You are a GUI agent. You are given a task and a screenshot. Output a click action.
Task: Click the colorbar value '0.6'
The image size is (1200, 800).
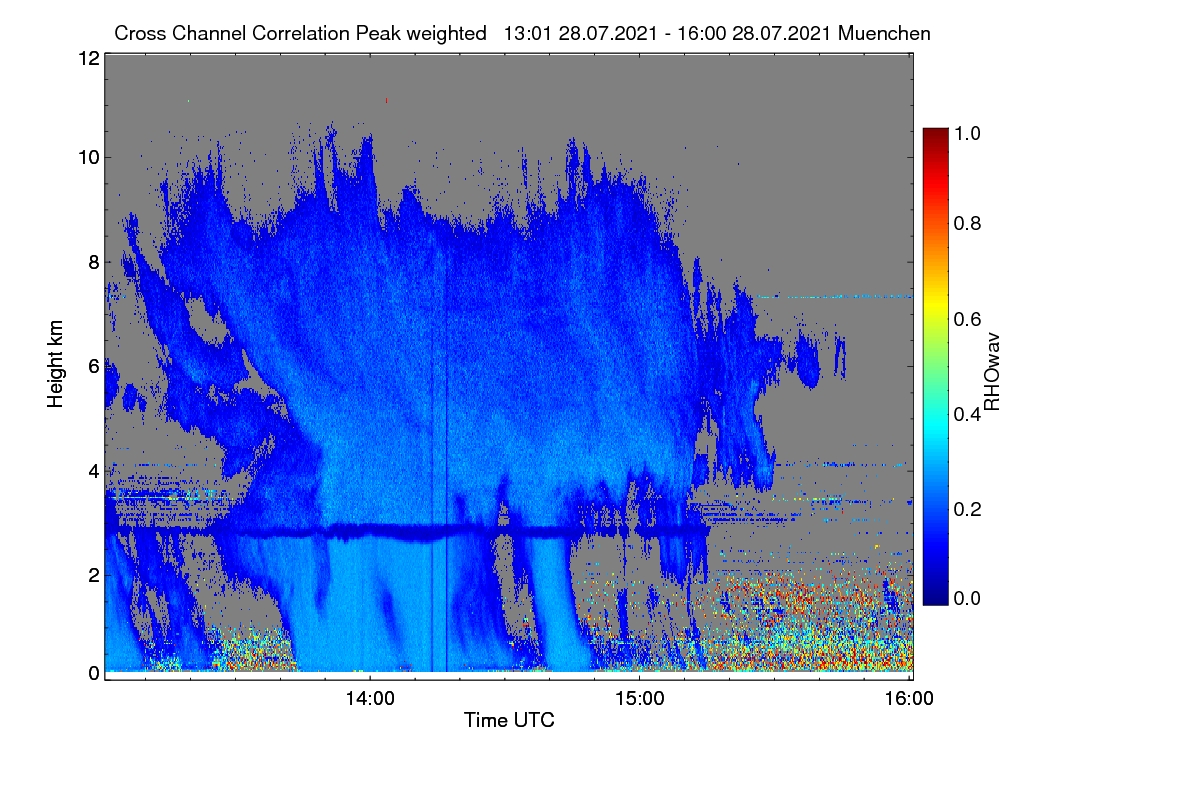(x=966, y=319)
